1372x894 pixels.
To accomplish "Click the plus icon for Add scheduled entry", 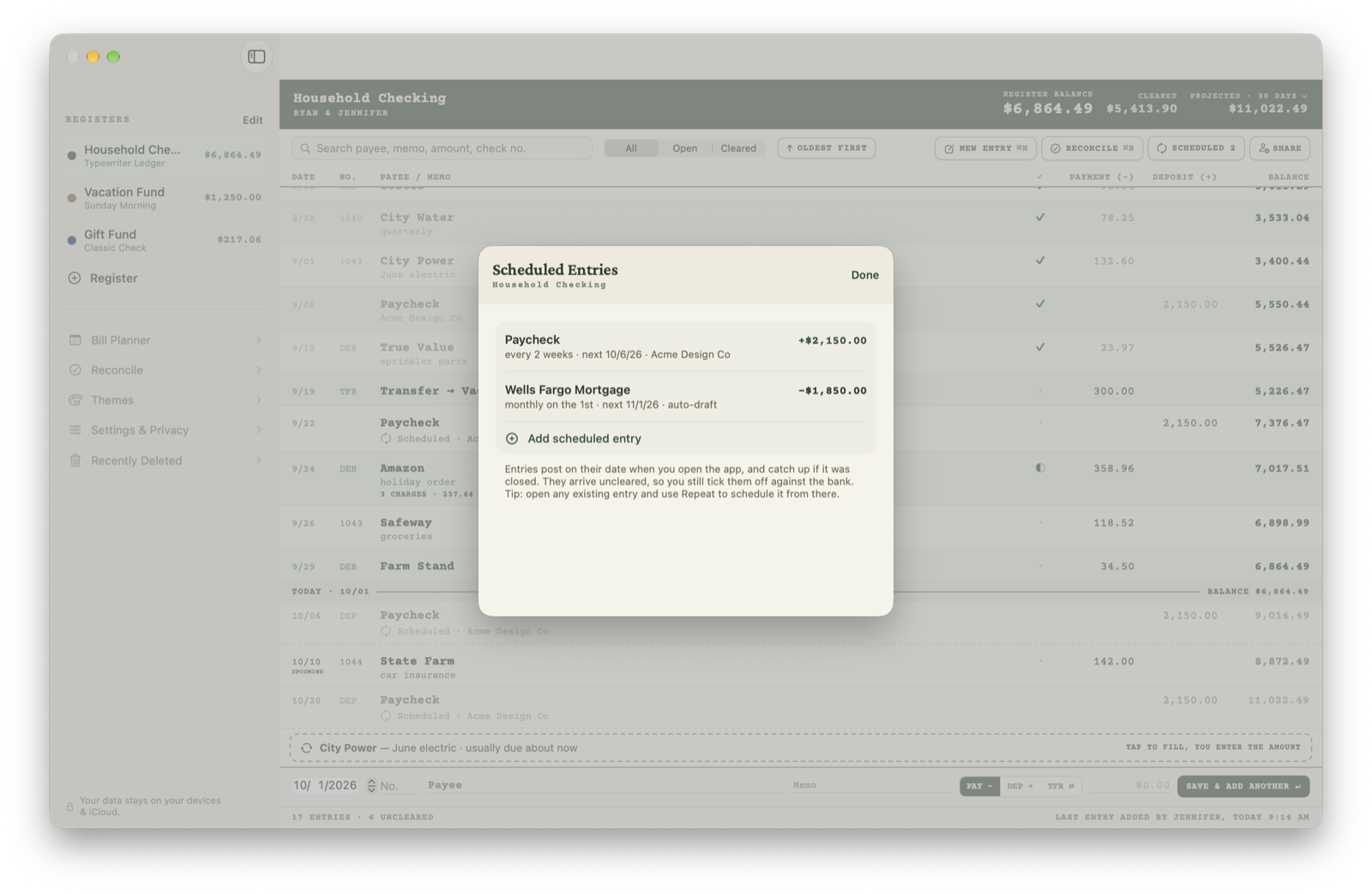I will tap(512, 438).
